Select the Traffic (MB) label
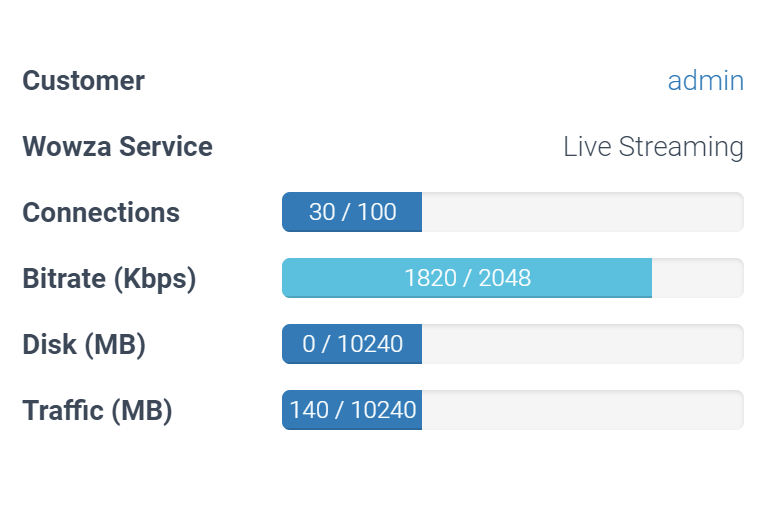Image resolution: width=778 pixels, height=518 pixels. [97, 411]
